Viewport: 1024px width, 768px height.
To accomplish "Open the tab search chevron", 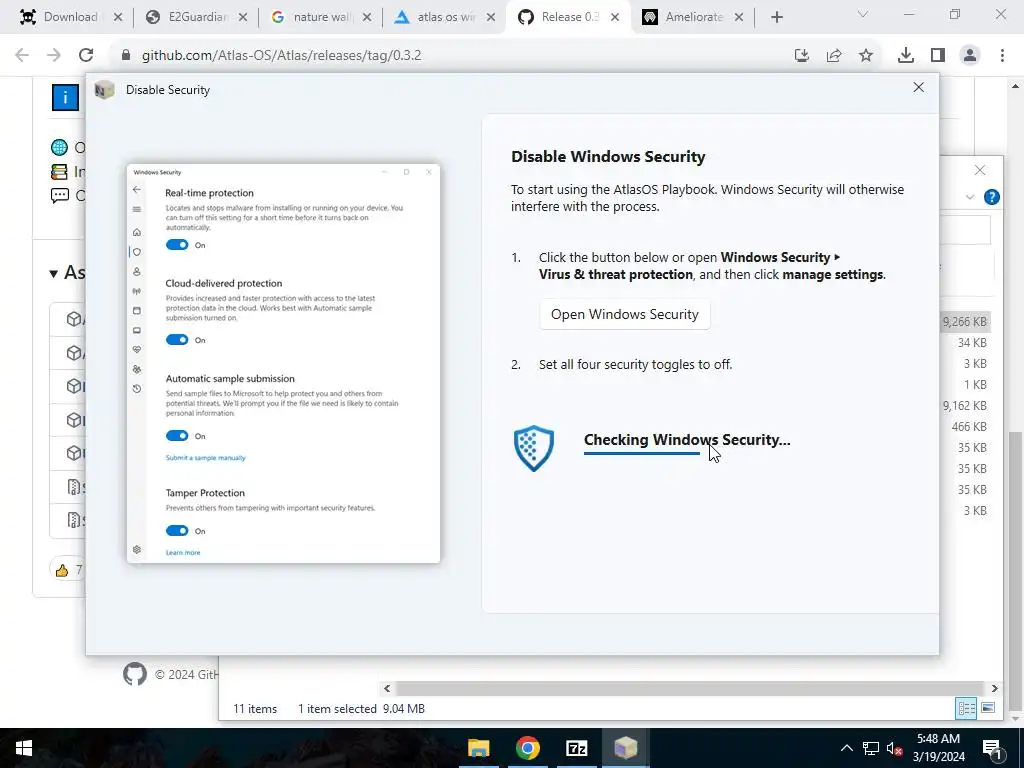I will point(863,14).
